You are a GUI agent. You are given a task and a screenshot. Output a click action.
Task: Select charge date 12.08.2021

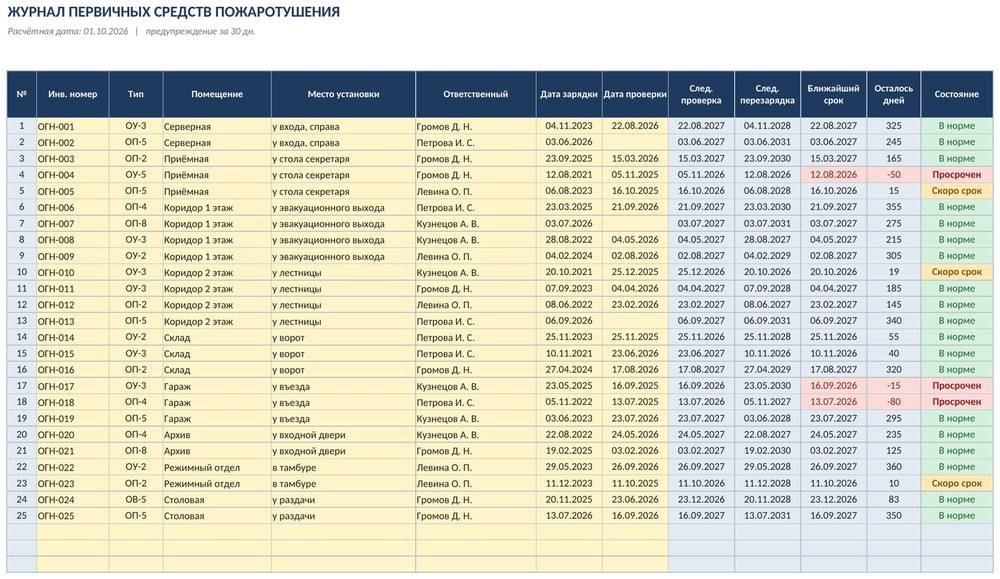coord(569,175)
